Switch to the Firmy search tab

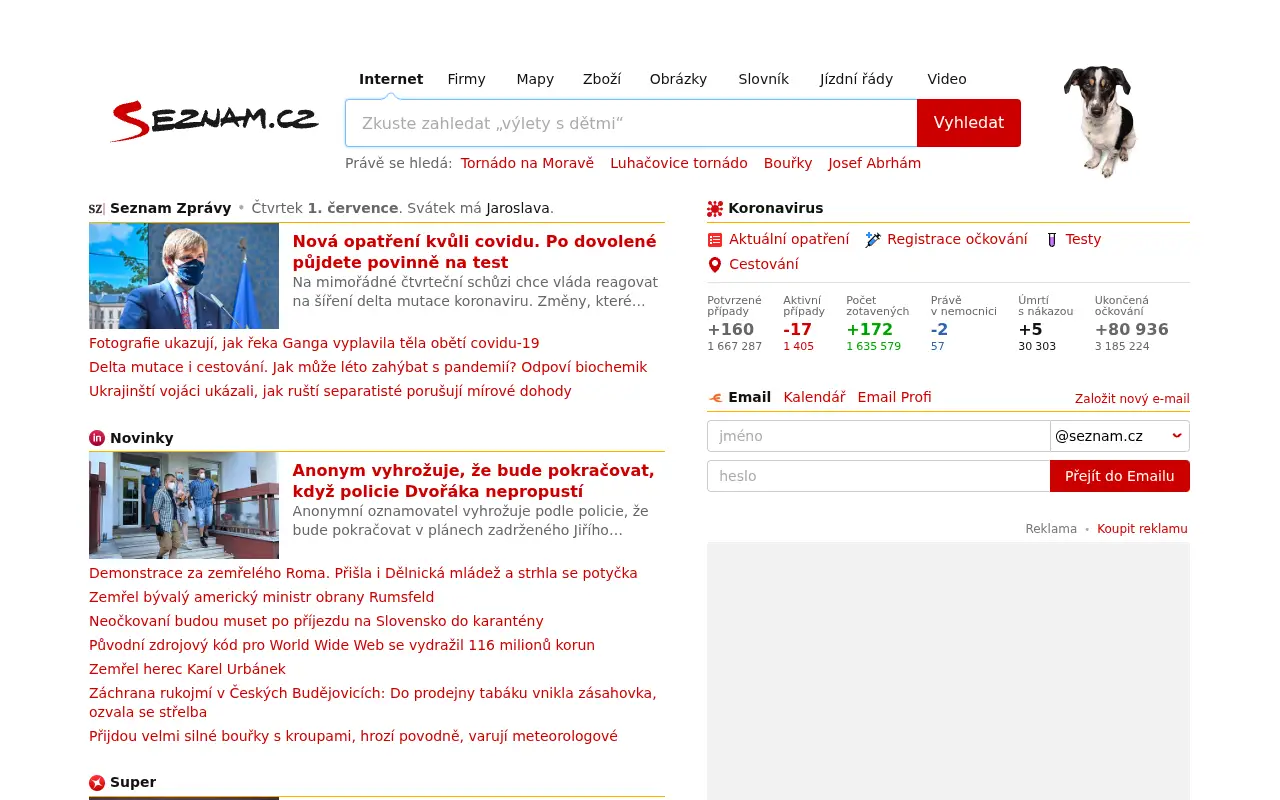(x=466, y=79)
